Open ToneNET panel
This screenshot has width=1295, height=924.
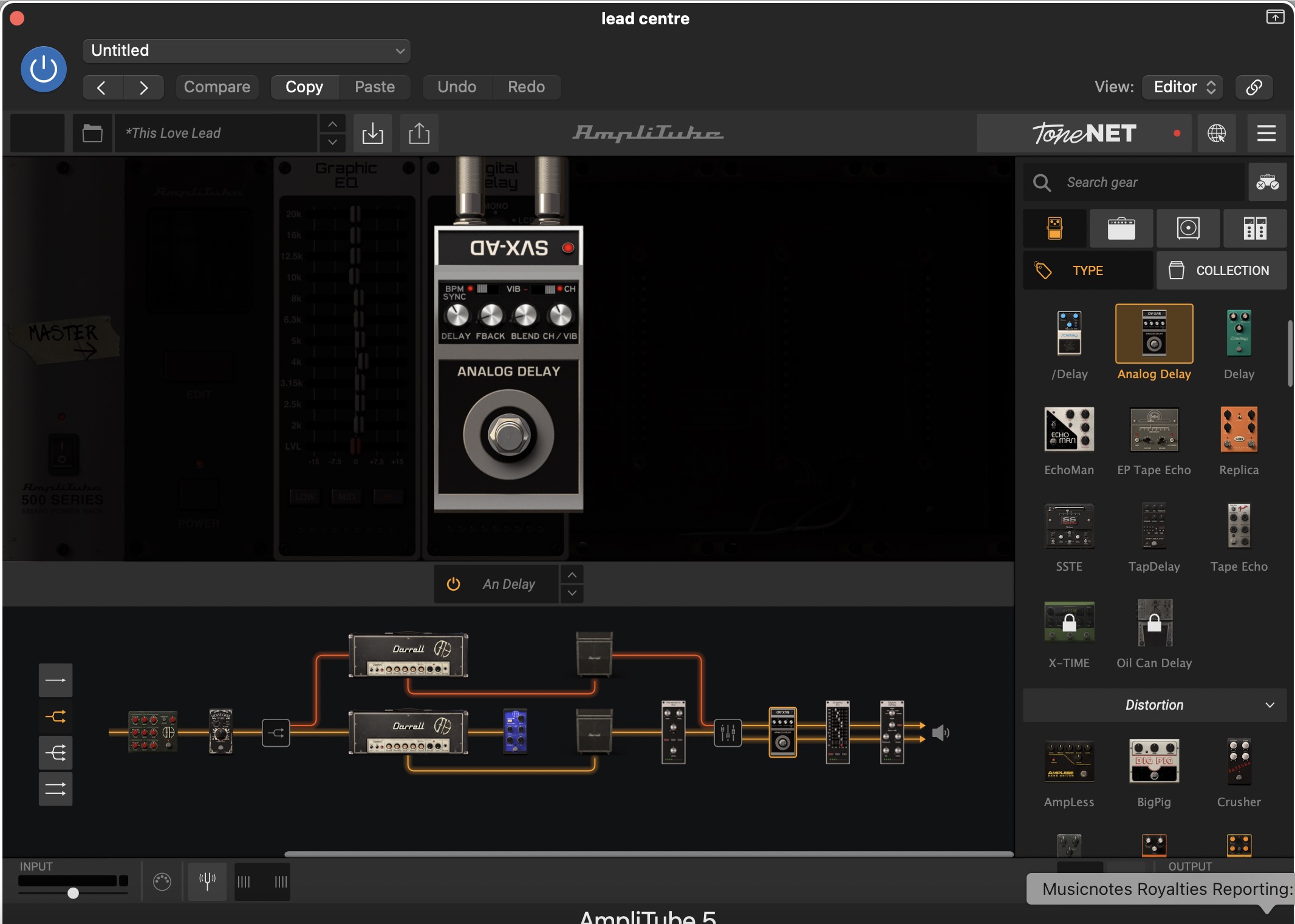coord(1085,133)
